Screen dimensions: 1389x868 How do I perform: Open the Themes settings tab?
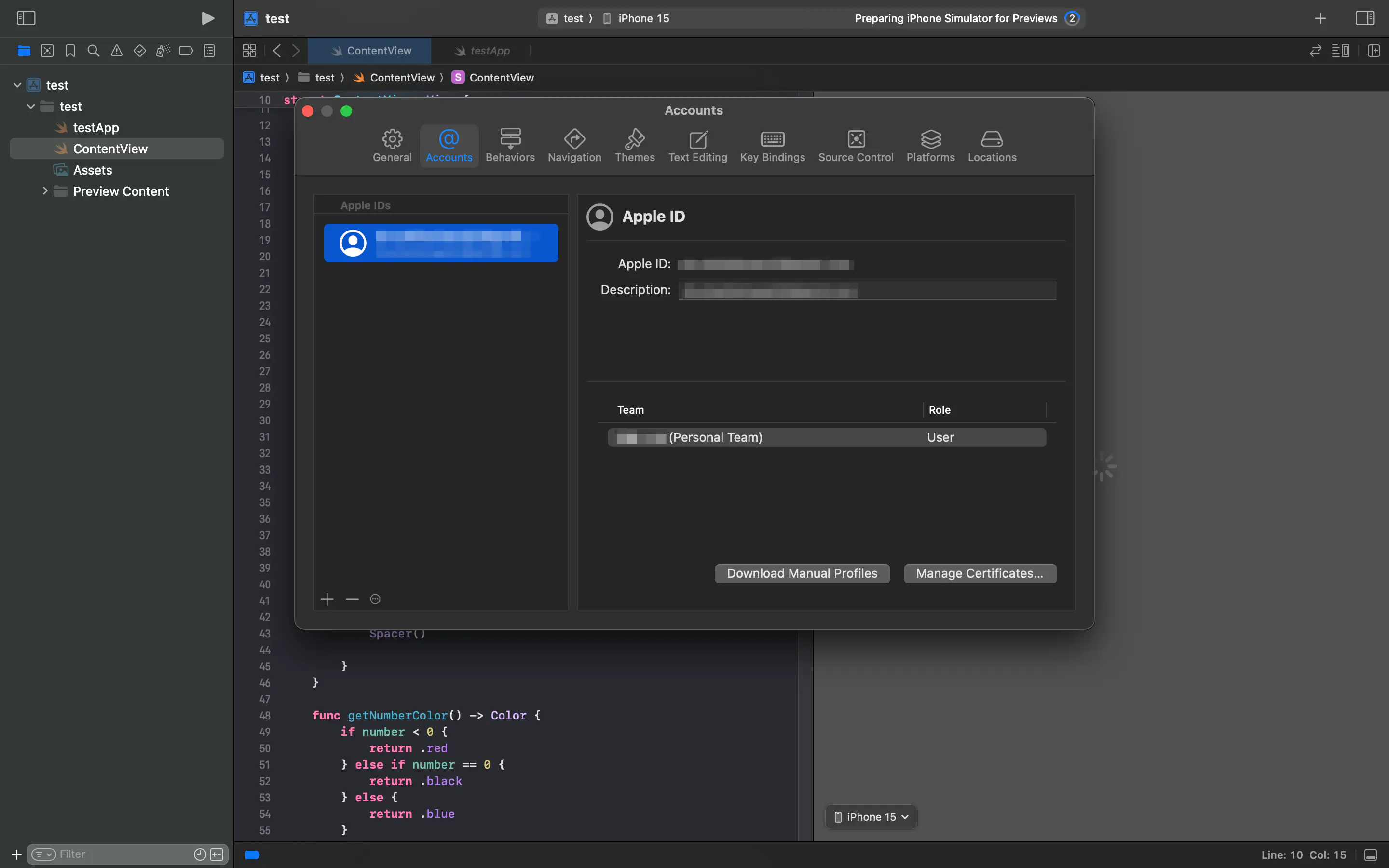(x=635, y=146)
